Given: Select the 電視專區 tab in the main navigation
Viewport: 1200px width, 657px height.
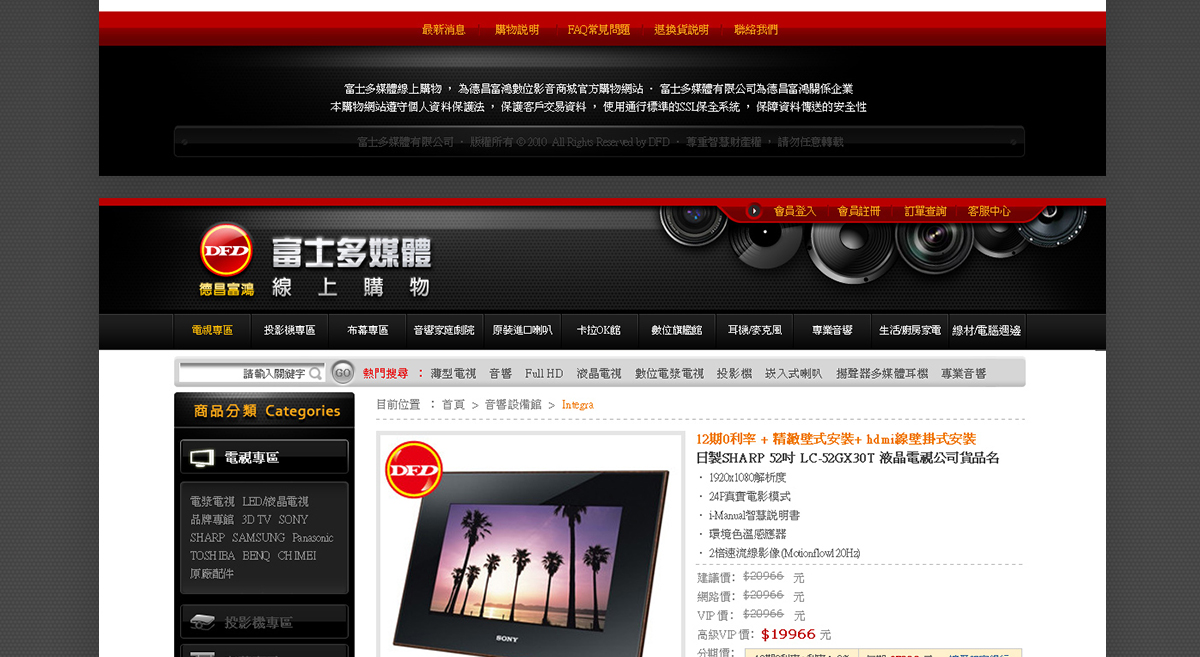Looking at the screenshot, I should pyautogui.click(x=212, y=331).
